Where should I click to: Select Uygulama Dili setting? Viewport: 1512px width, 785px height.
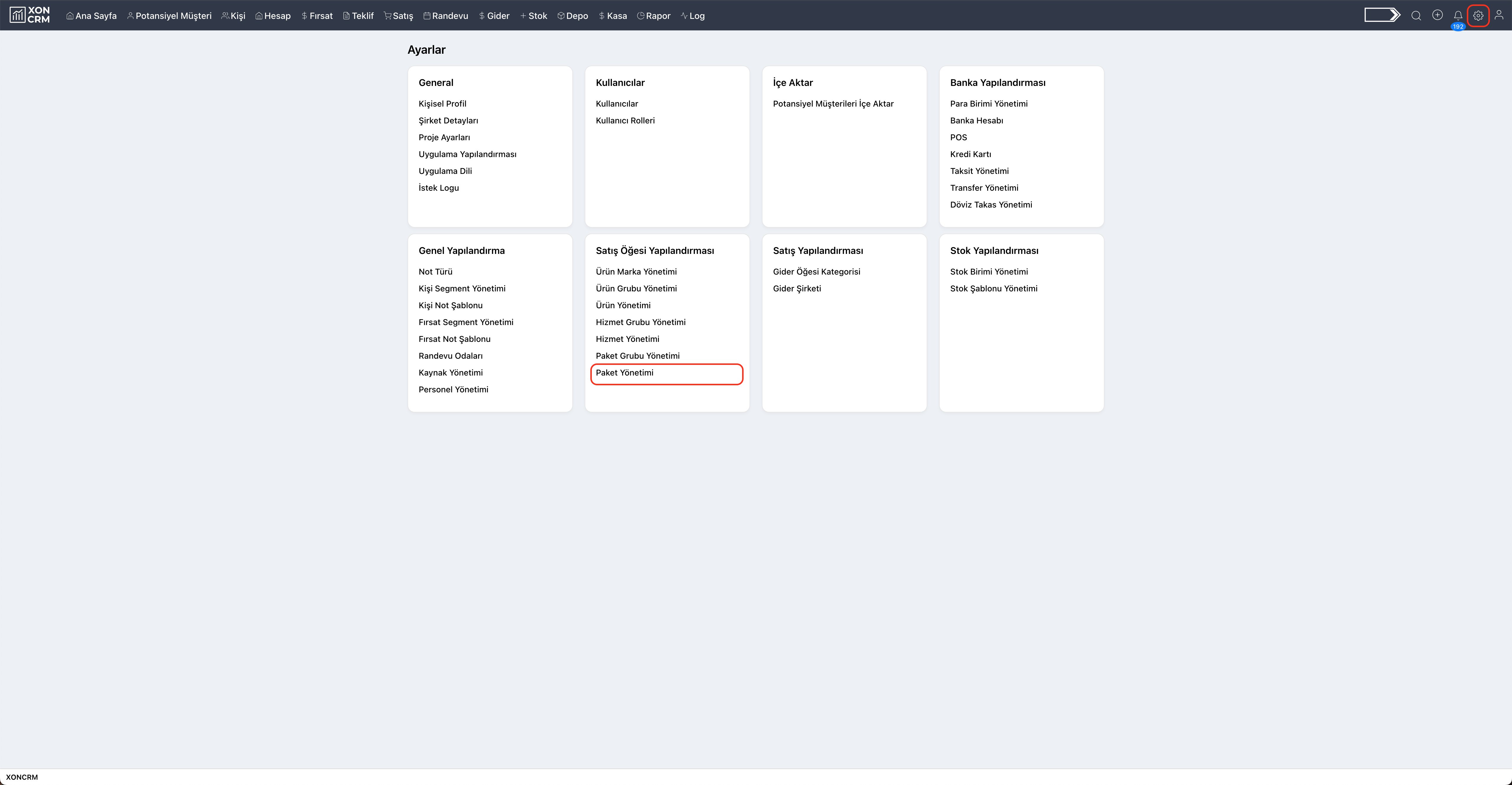tap(445, 171)
